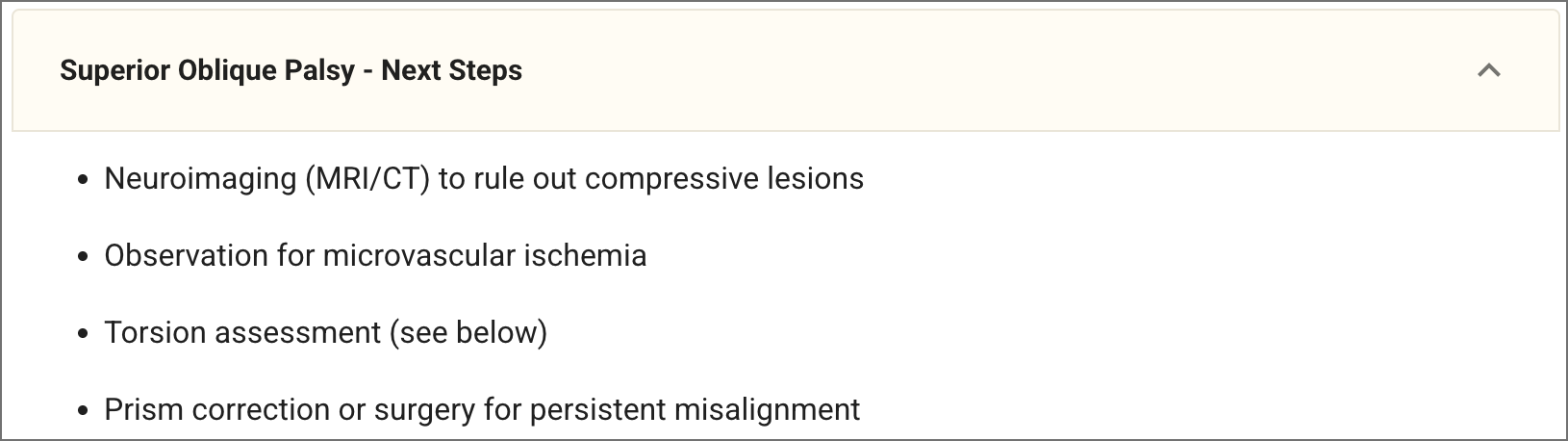Click the bullet dot before Observation
The height and width of the screenshot is (441, 1568).
(x=85, y=257)
